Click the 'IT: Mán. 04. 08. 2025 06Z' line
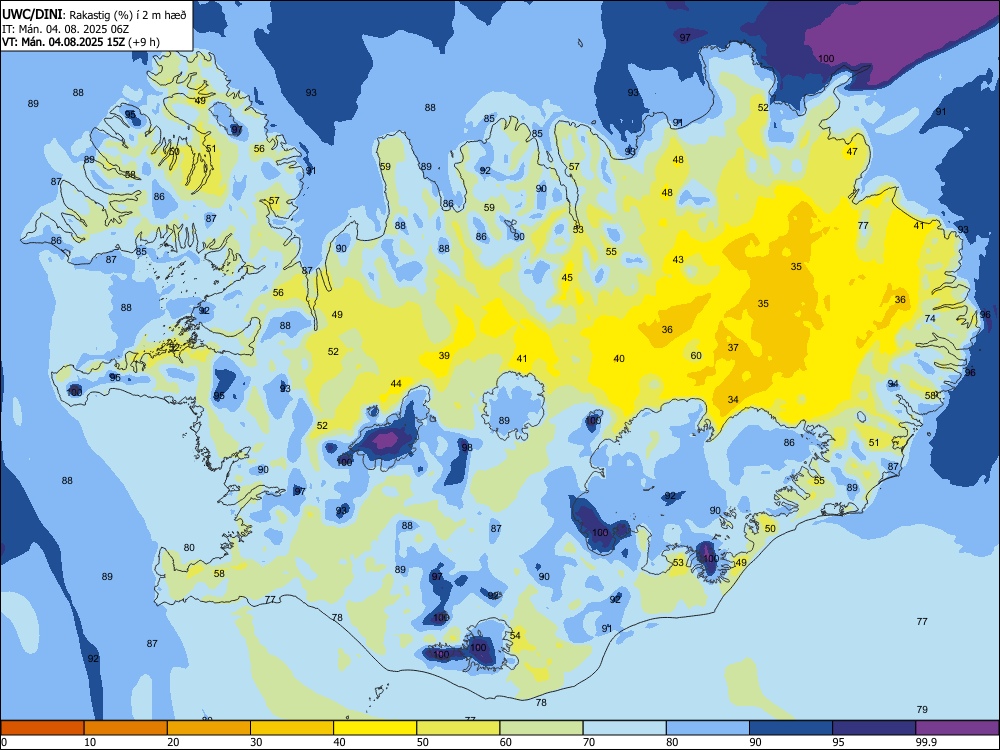Viewport: 1000px width, 750px height. 66,29
